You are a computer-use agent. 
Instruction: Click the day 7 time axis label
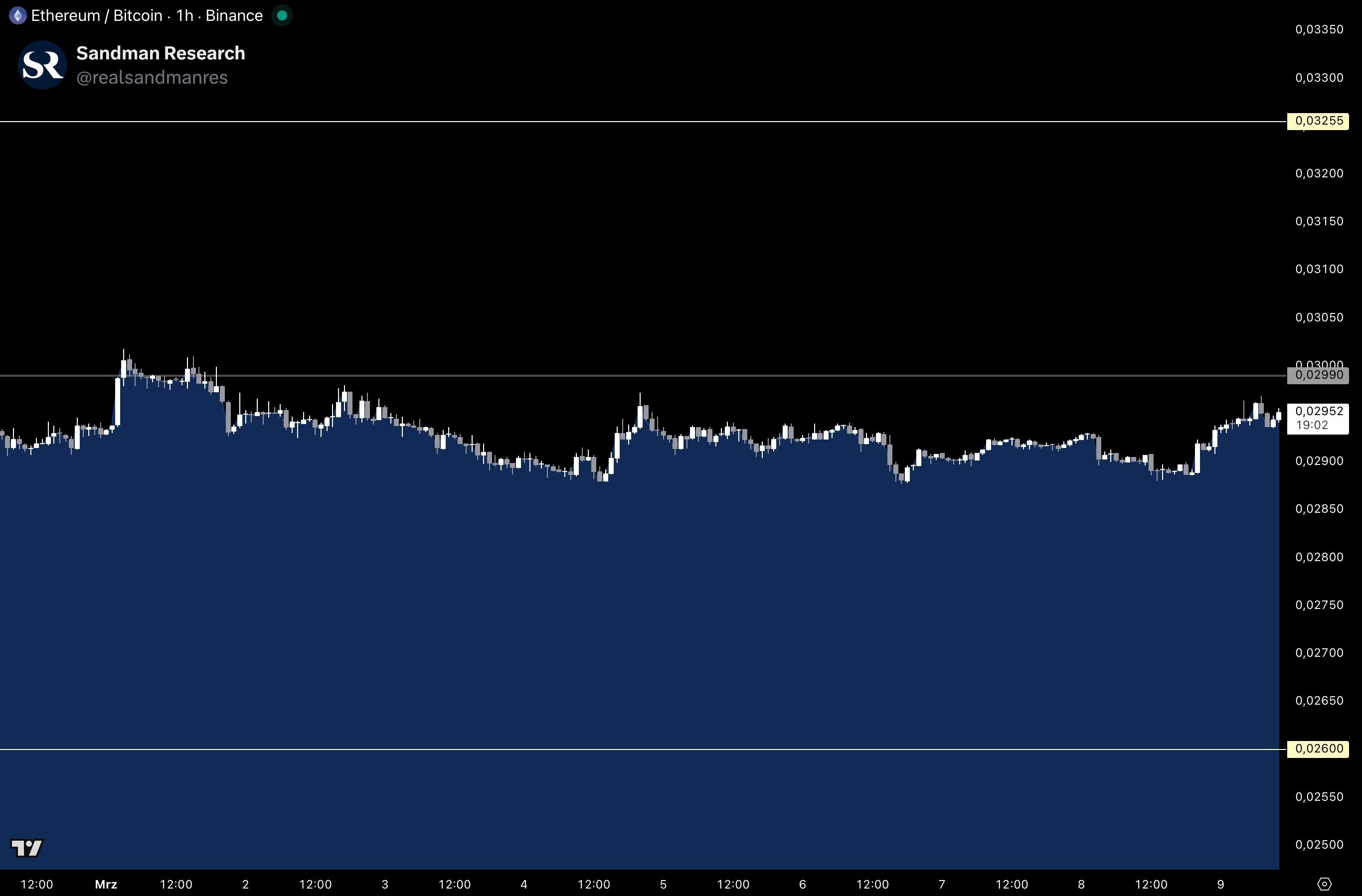click(942, 884)
